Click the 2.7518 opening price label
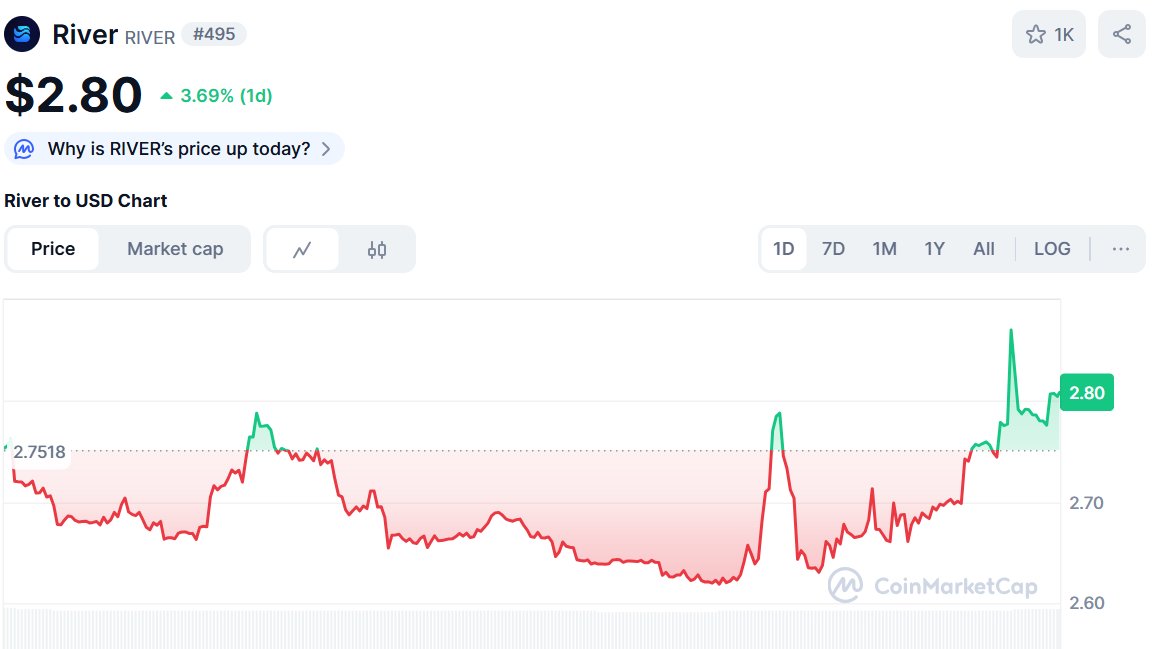The image size is (1156, 649). tap(39, 452)
